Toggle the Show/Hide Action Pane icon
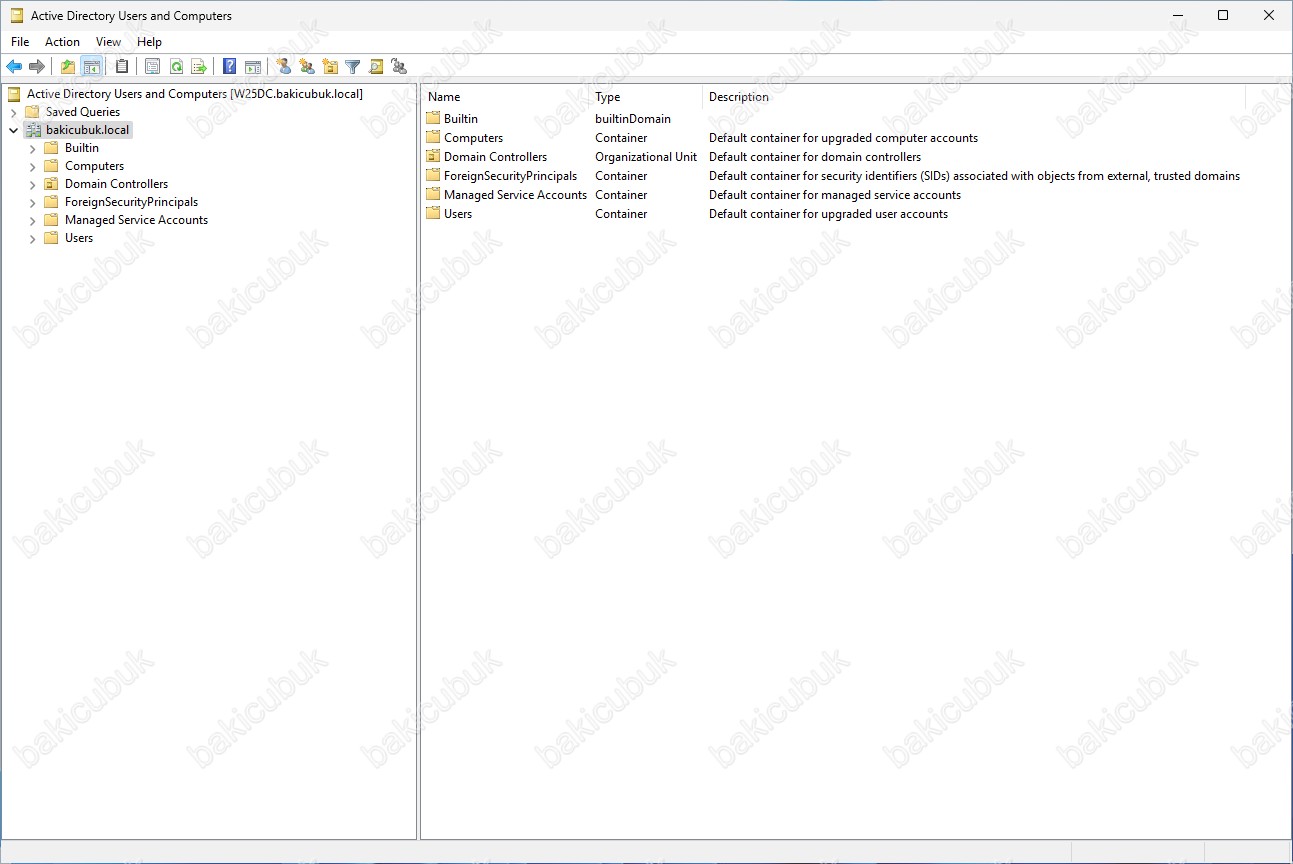This screenshot has width=1293, height=864. click(x=253, y=67)
